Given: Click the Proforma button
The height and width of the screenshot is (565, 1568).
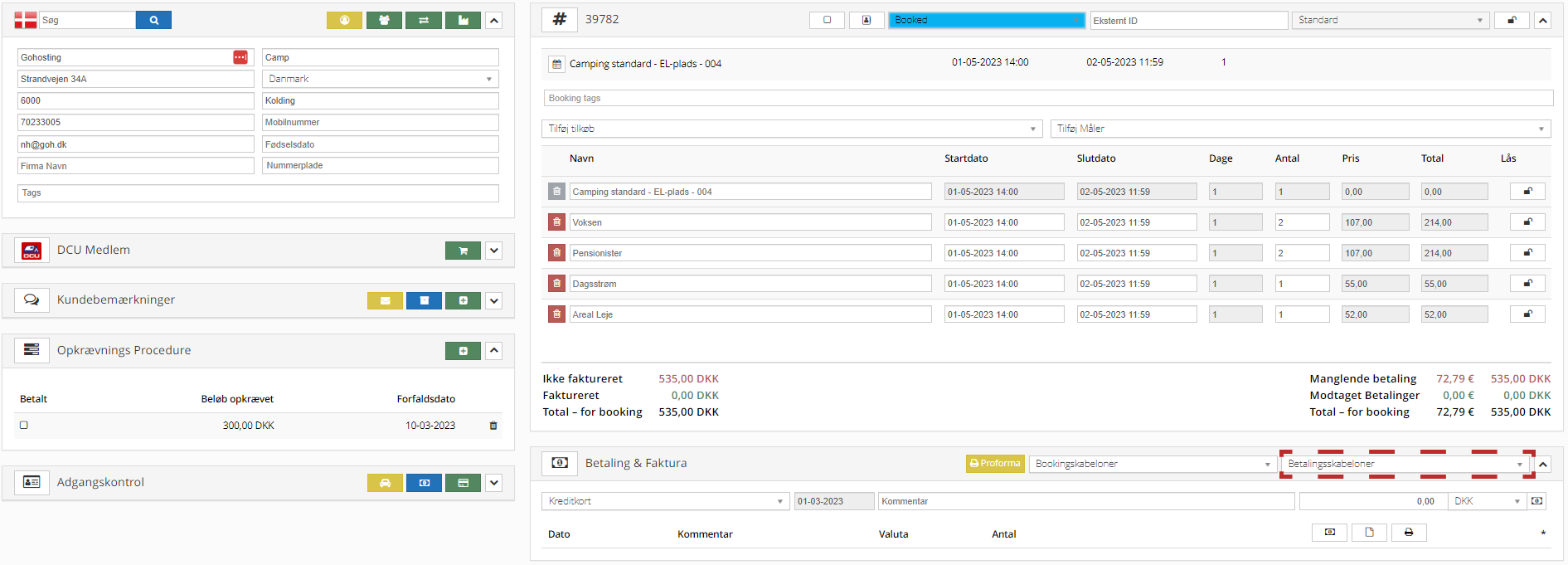Looking at the screenshot, I should [995, 464].
